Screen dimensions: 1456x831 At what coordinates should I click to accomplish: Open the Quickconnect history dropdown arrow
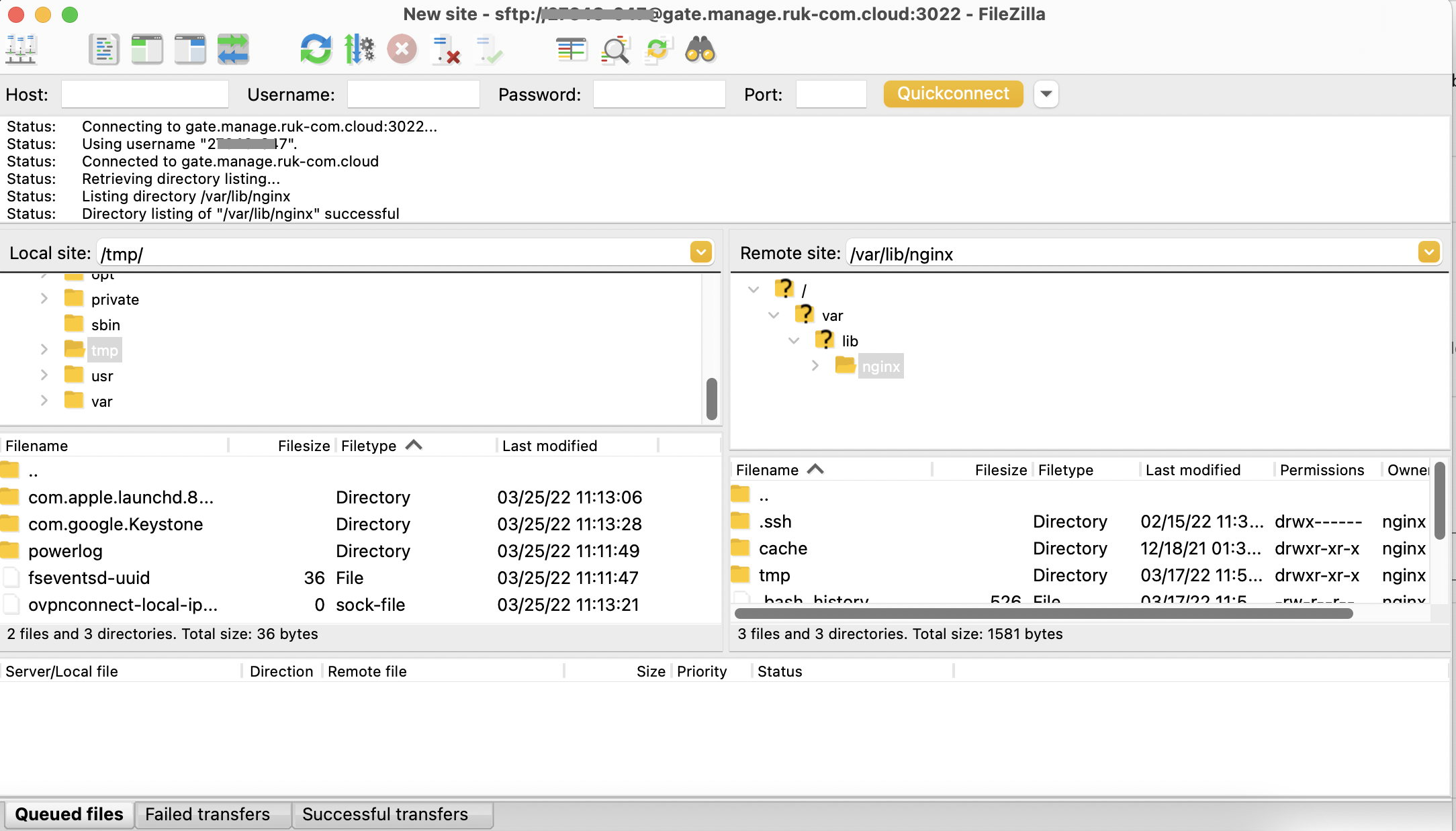pos(1046,94)
